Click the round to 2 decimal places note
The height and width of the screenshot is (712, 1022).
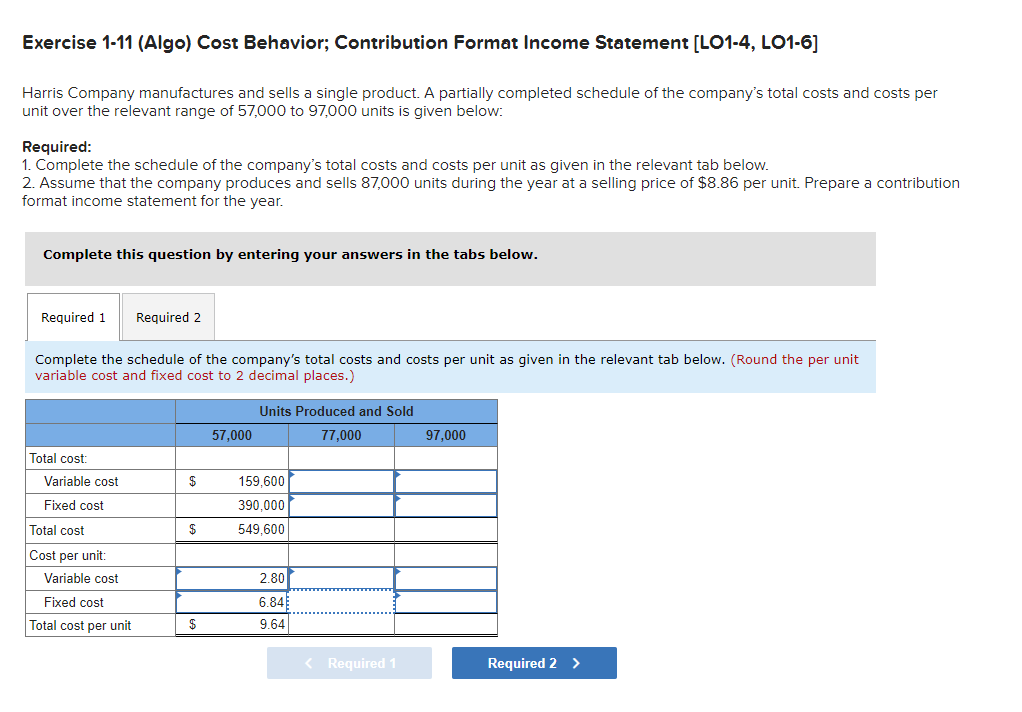point(448,367)
